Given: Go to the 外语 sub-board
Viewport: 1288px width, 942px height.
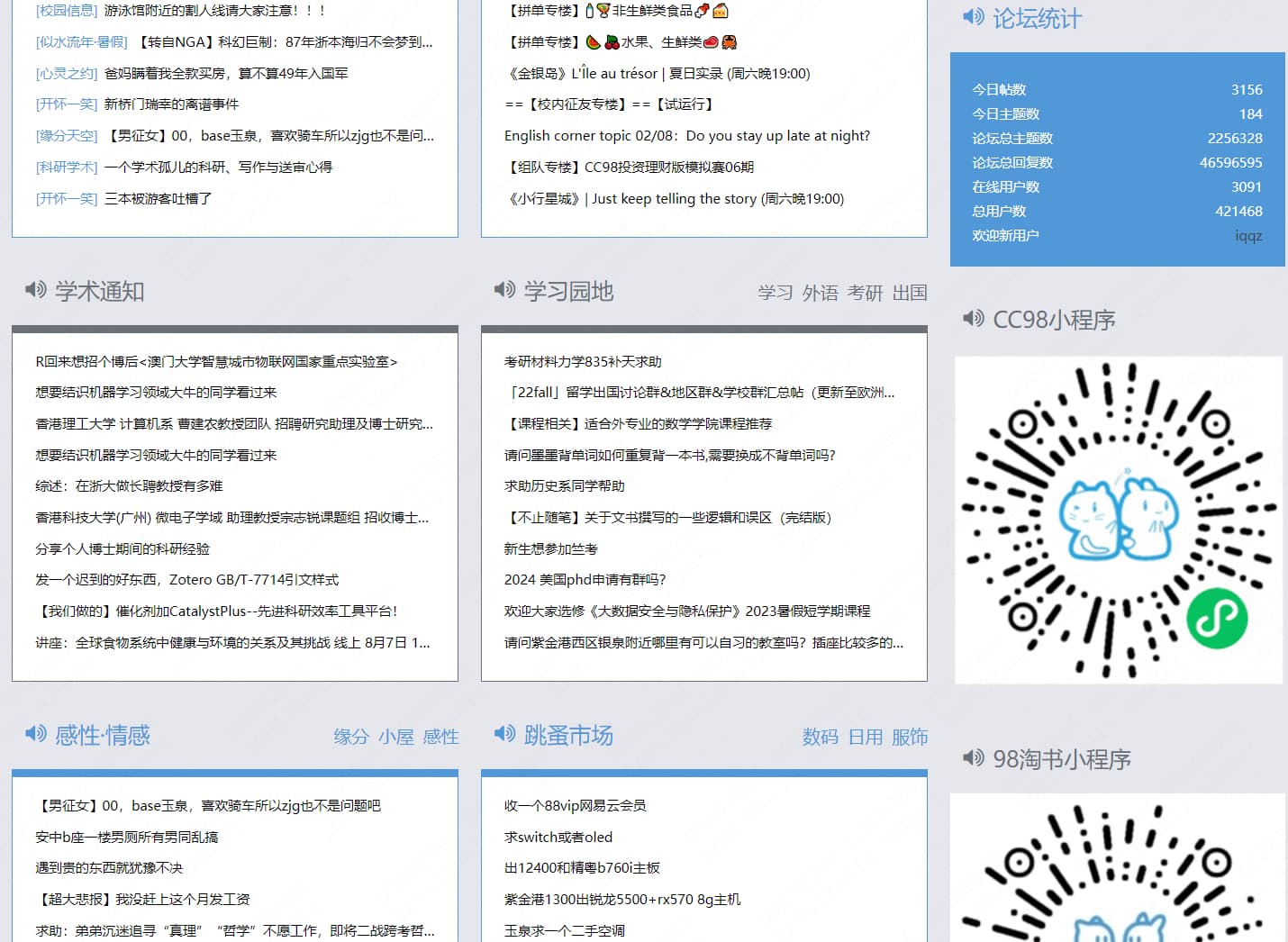Looking at the screenshot, I should pos(820,293).
